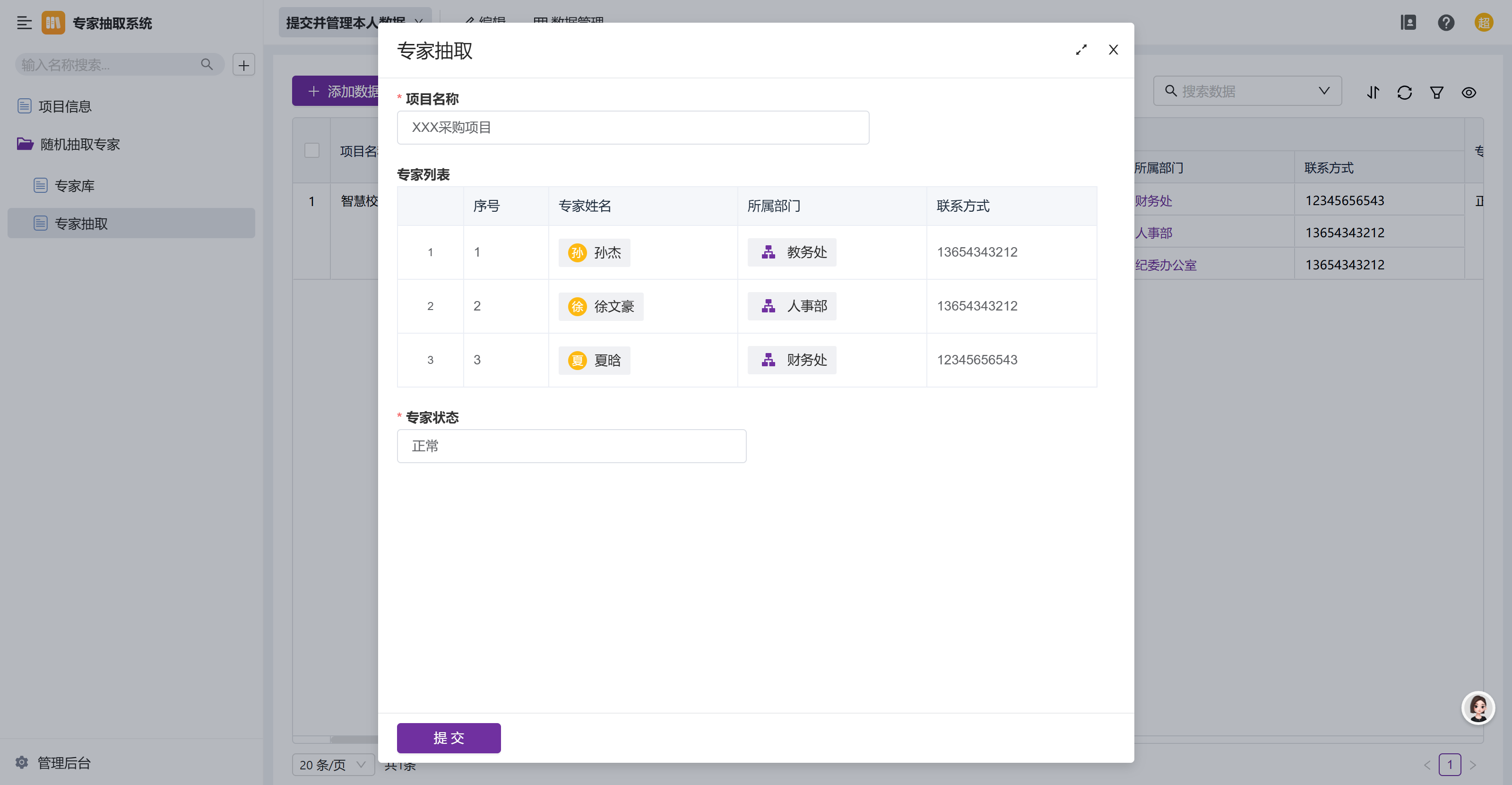Collapse the 随机抽取专家 folder
This screenshot has width=1512, height=785.
[x=79, y=144]
